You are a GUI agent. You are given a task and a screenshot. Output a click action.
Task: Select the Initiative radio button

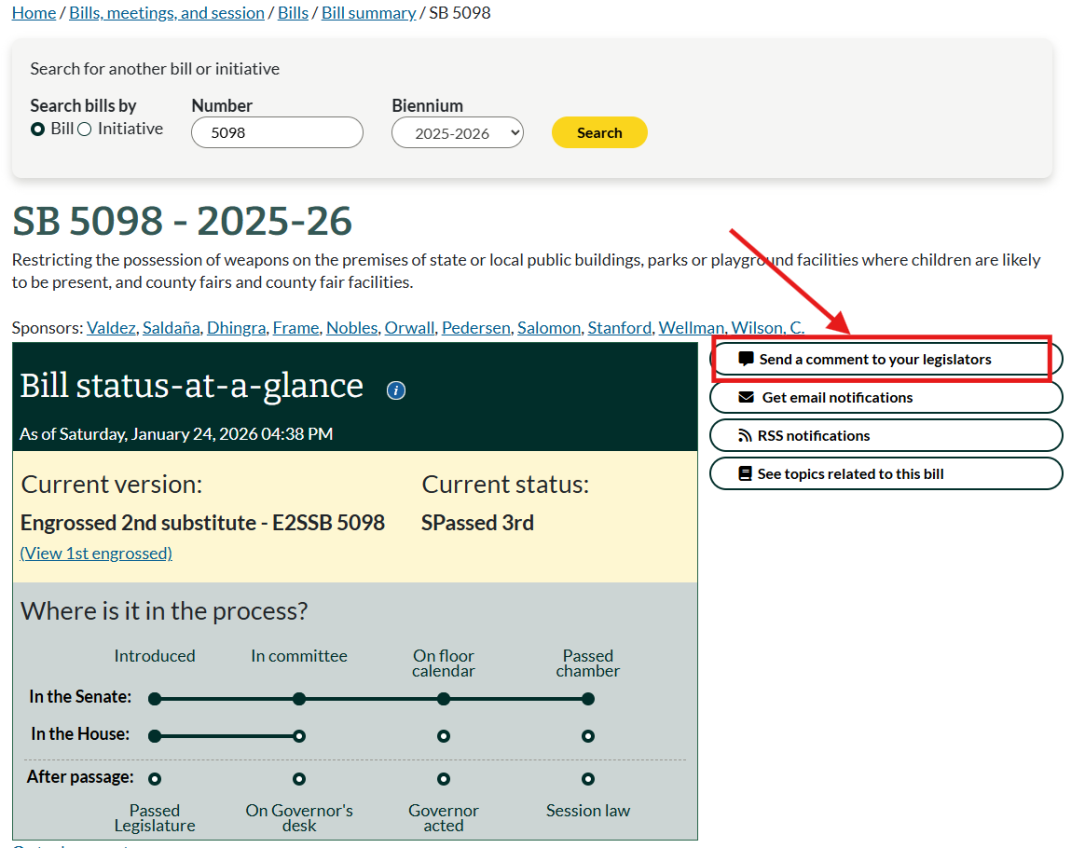pyautogui.click(x=84, y=129)
